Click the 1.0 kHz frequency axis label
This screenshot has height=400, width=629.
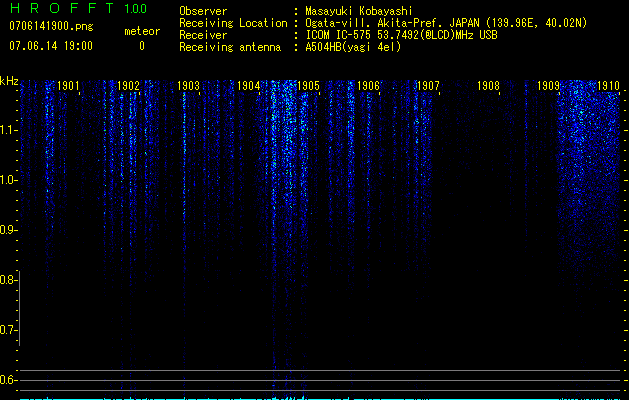pos(8,180)
